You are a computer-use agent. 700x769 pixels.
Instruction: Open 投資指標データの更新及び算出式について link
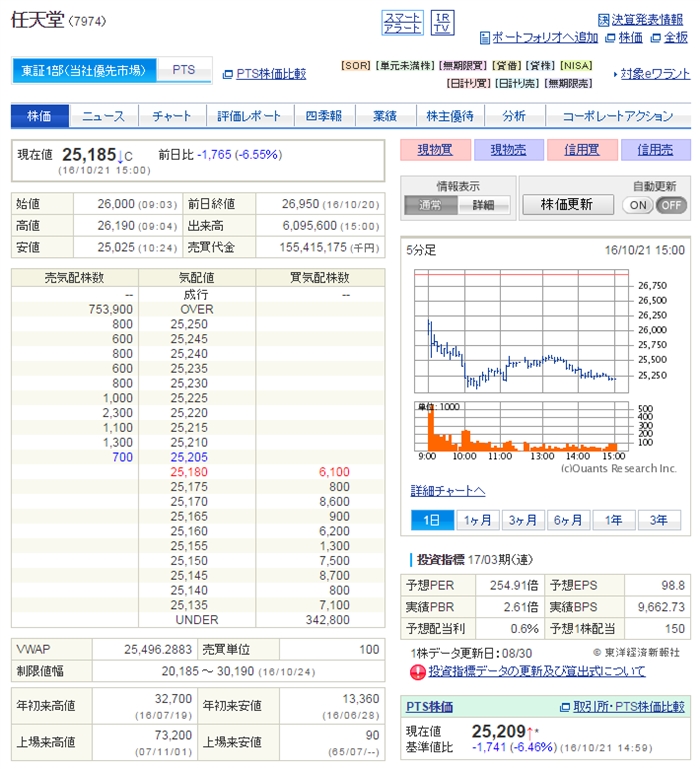(x=537, y=671)
